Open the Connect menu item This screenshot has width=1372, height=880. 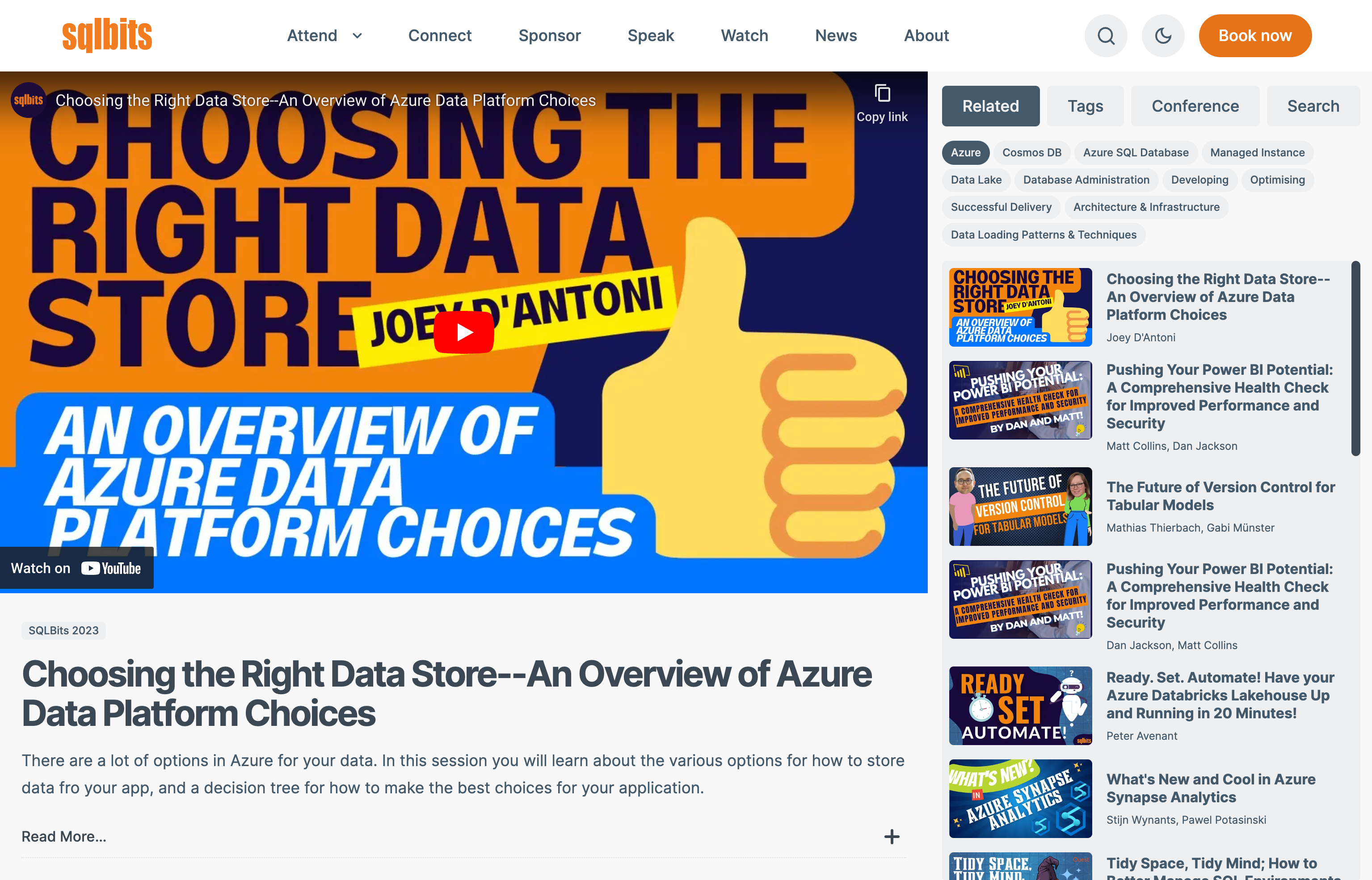coord(440,35)
